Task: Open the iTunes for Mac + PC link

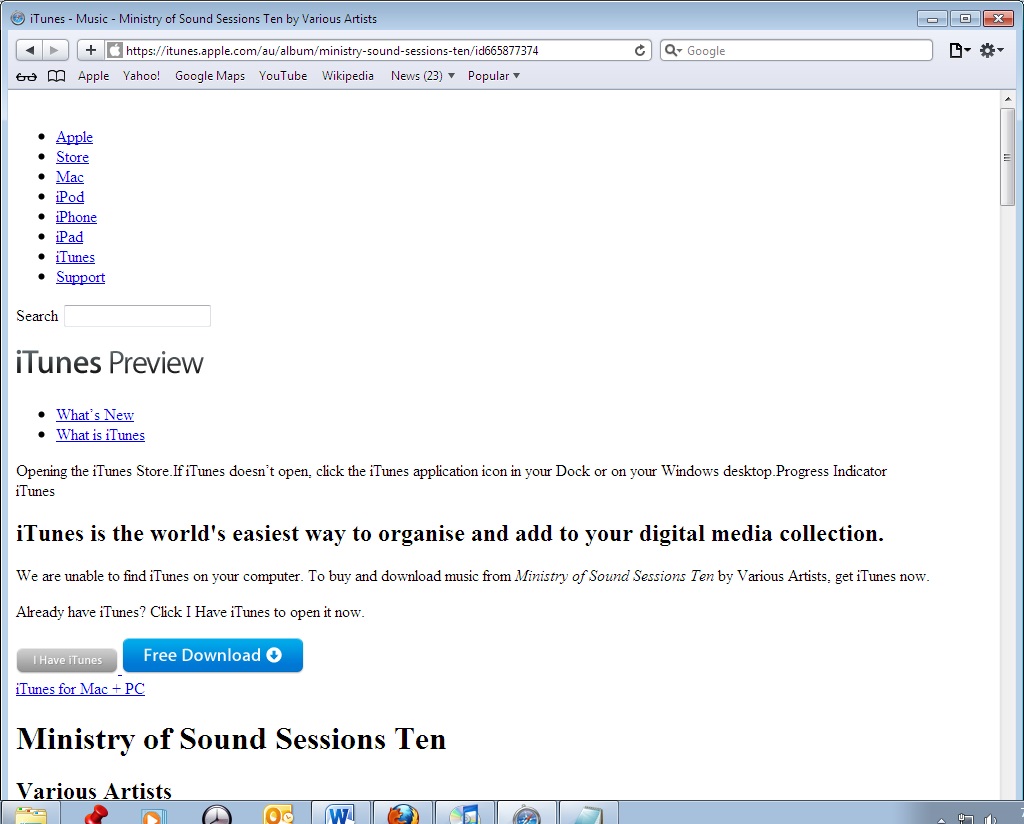Action: coord(80,689)
